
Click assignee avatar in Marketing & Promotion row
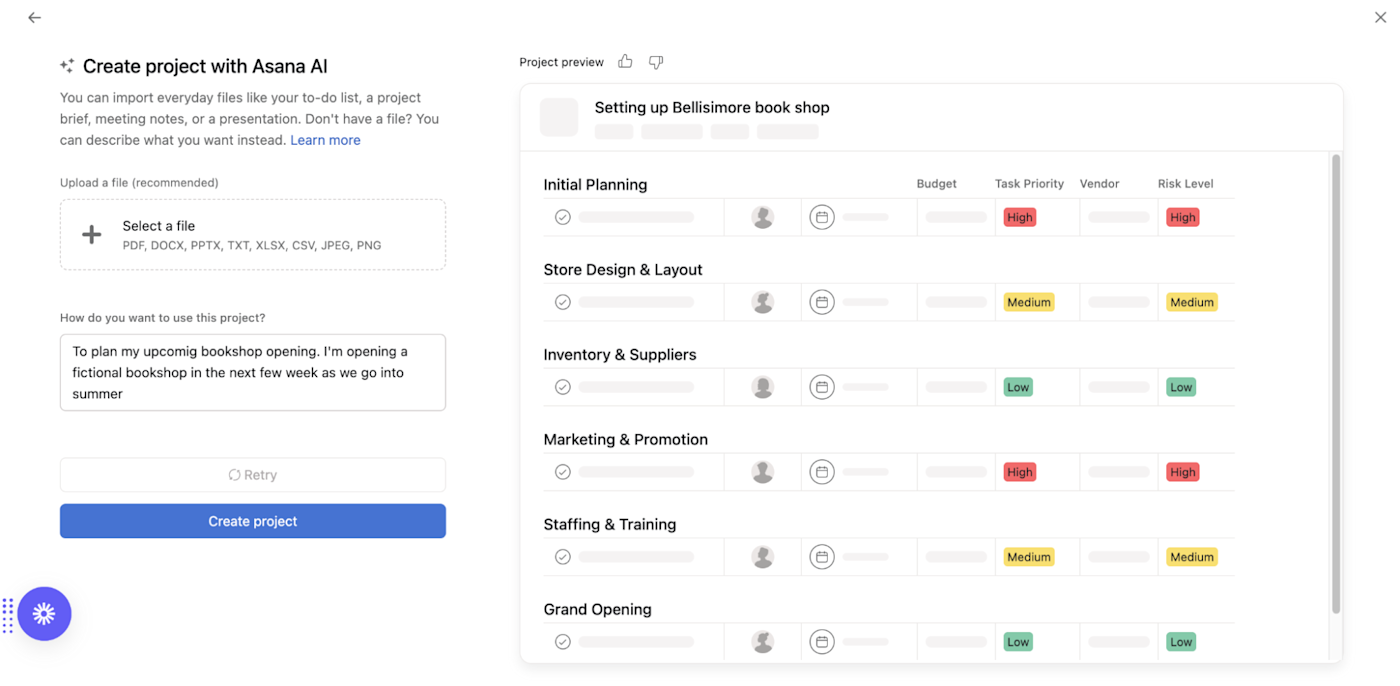click(x=763, y=472)
